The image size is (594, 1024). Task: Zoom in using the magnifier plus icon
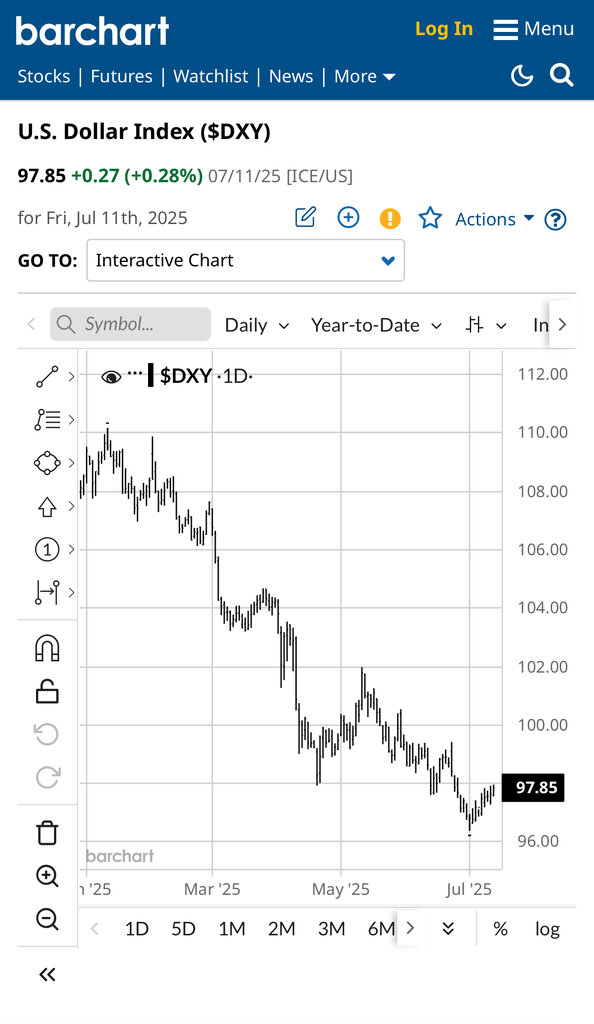coord(47,876)
